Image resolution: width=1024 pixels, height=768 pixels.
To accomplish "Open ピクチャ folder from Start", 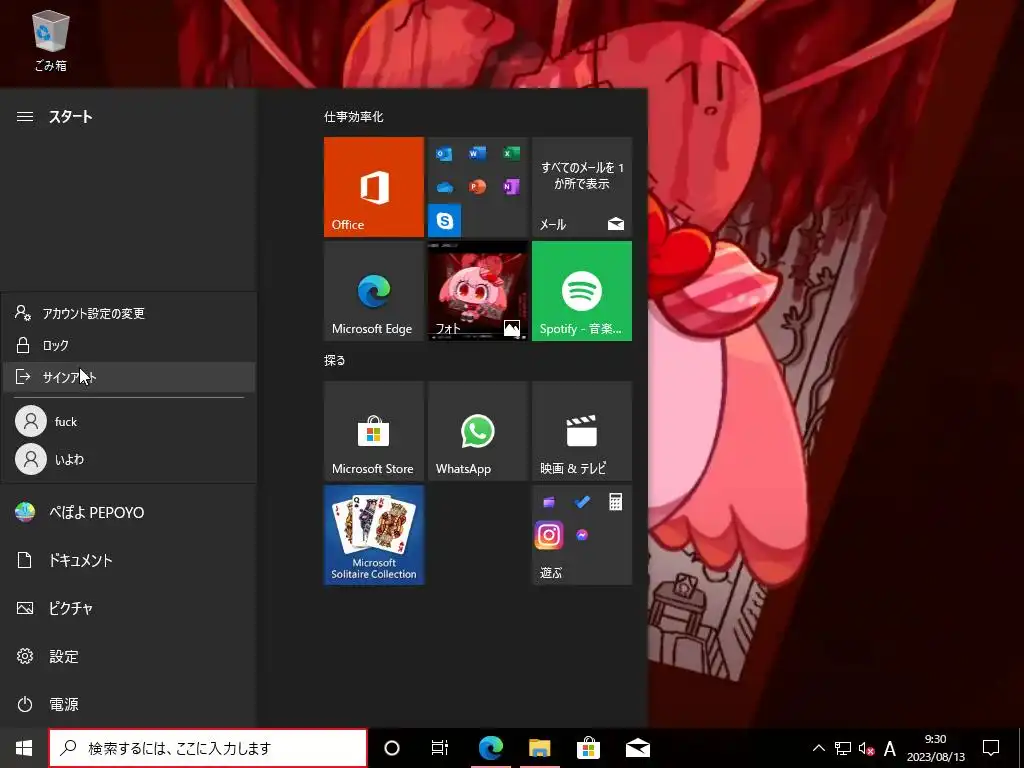I will click(x=128, y=608).
